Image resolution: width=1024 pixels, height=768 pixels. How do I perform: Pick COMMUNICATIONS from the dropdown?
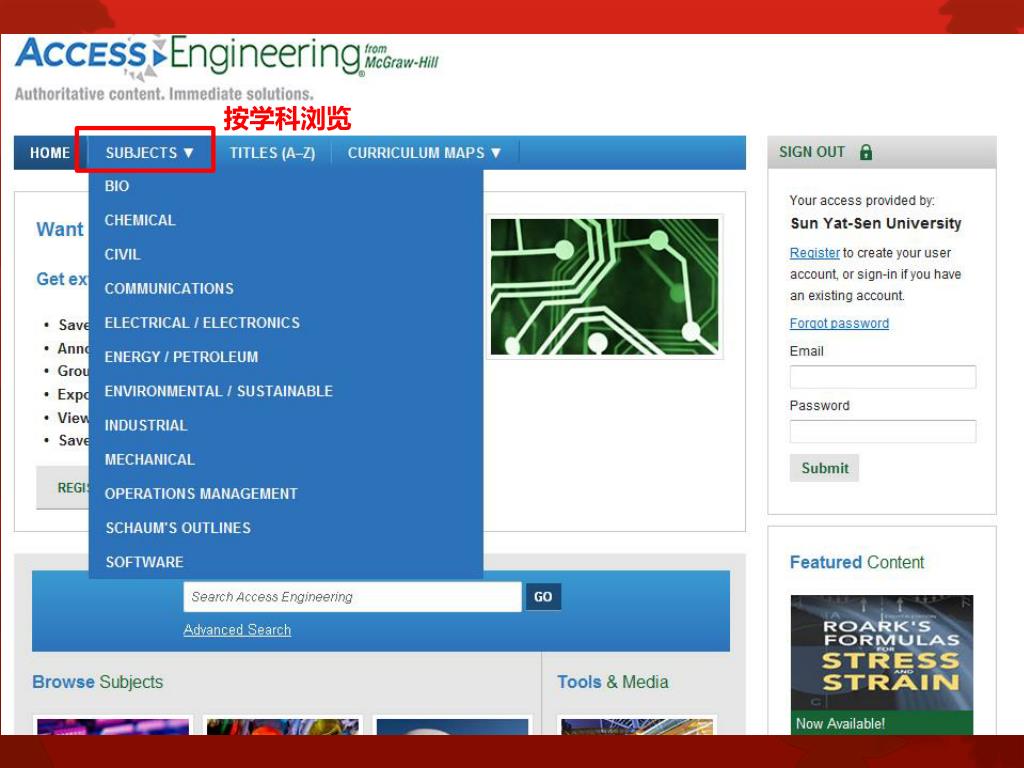168,289
